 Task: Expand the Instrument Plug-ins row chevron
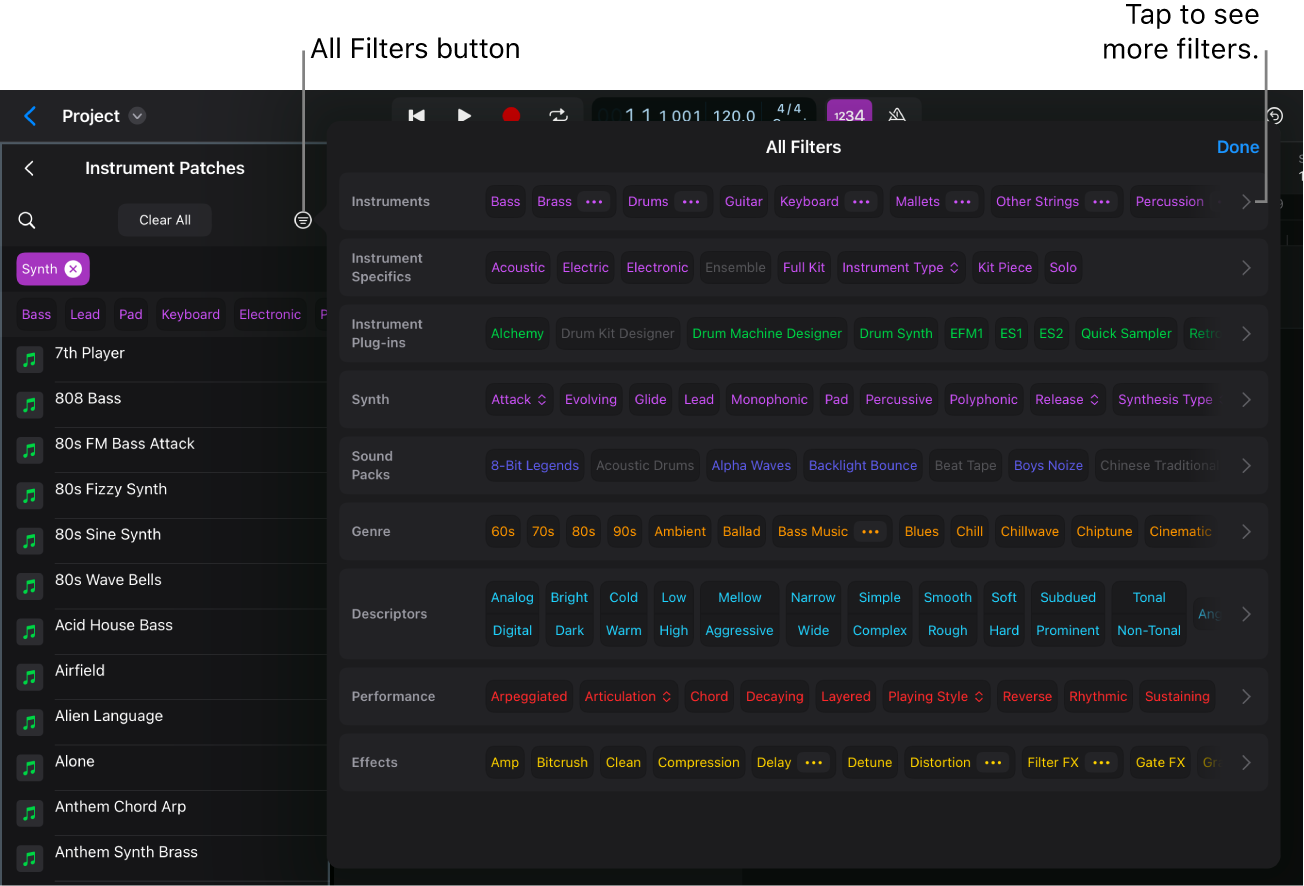(x=1246, y=334)
